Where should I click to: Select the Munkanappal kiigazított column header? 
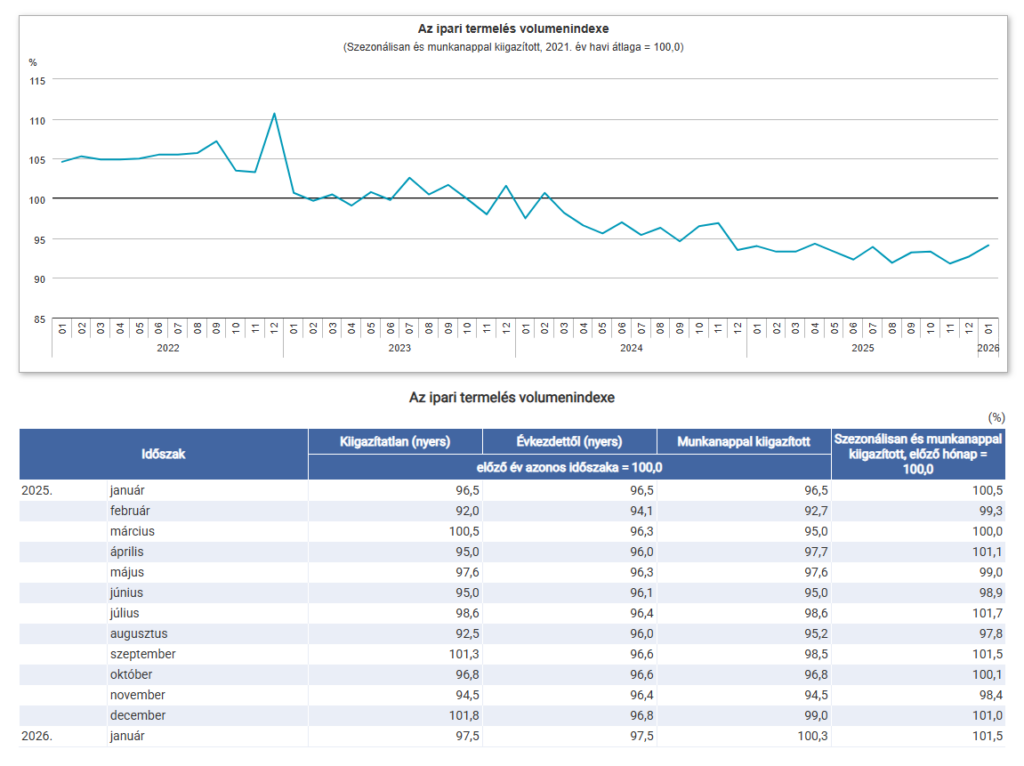743,441
